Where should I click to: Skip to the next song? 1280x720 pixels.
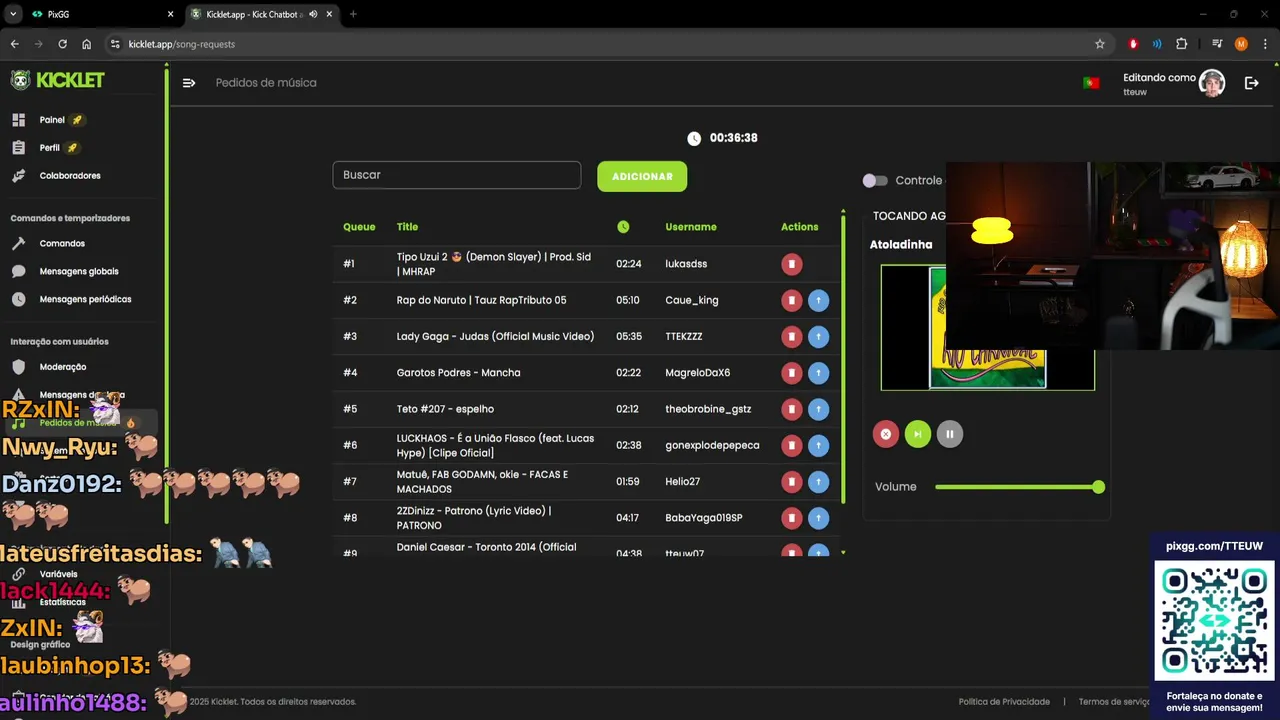[917, 434]
